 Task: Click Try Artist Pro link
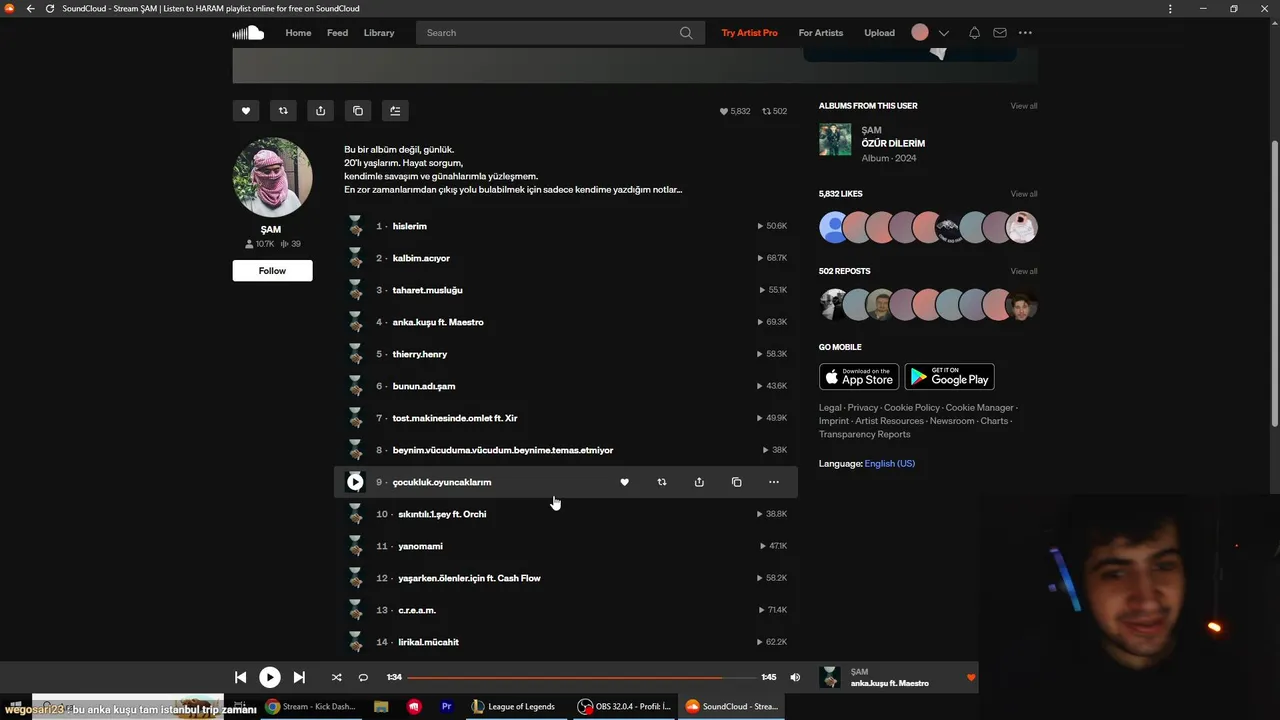pos(749,33)
